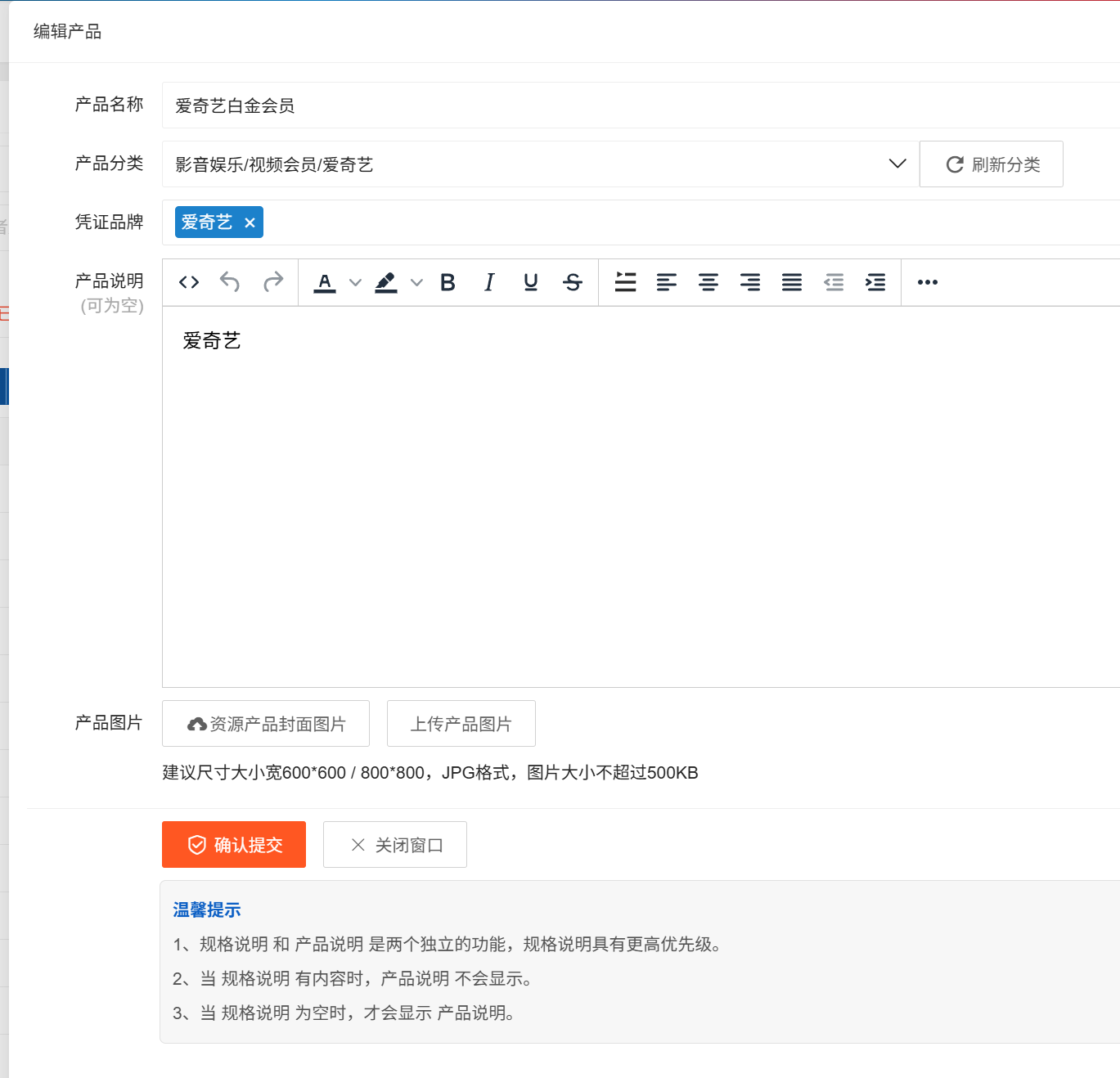
Task: Click tip line 1 about 规格说明 priority
Action: [x=448, y=945]
